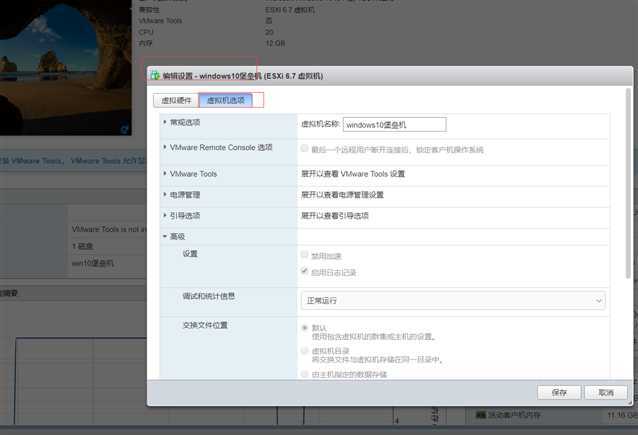Click the 交换文件位置 label
Image resolution: width=638 pixels, height=435 pixels.
click(205, 325)
